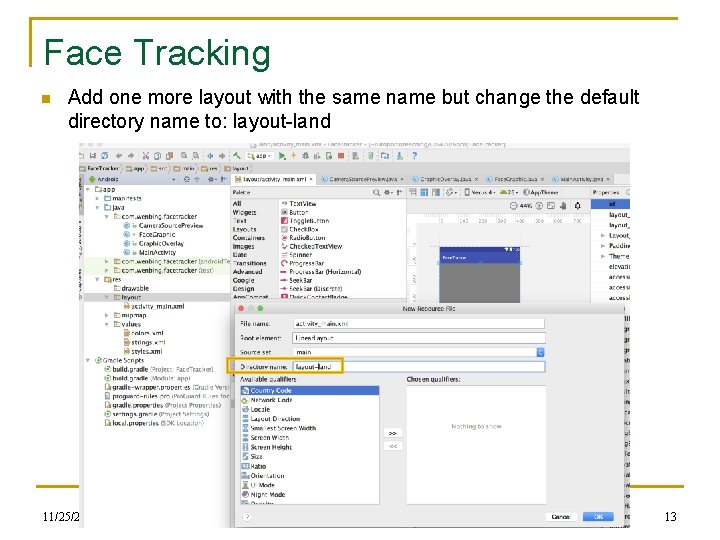Open the app run configuration dropdown
Viewport: 720px width, 540px height.
(x=260, y=156)
